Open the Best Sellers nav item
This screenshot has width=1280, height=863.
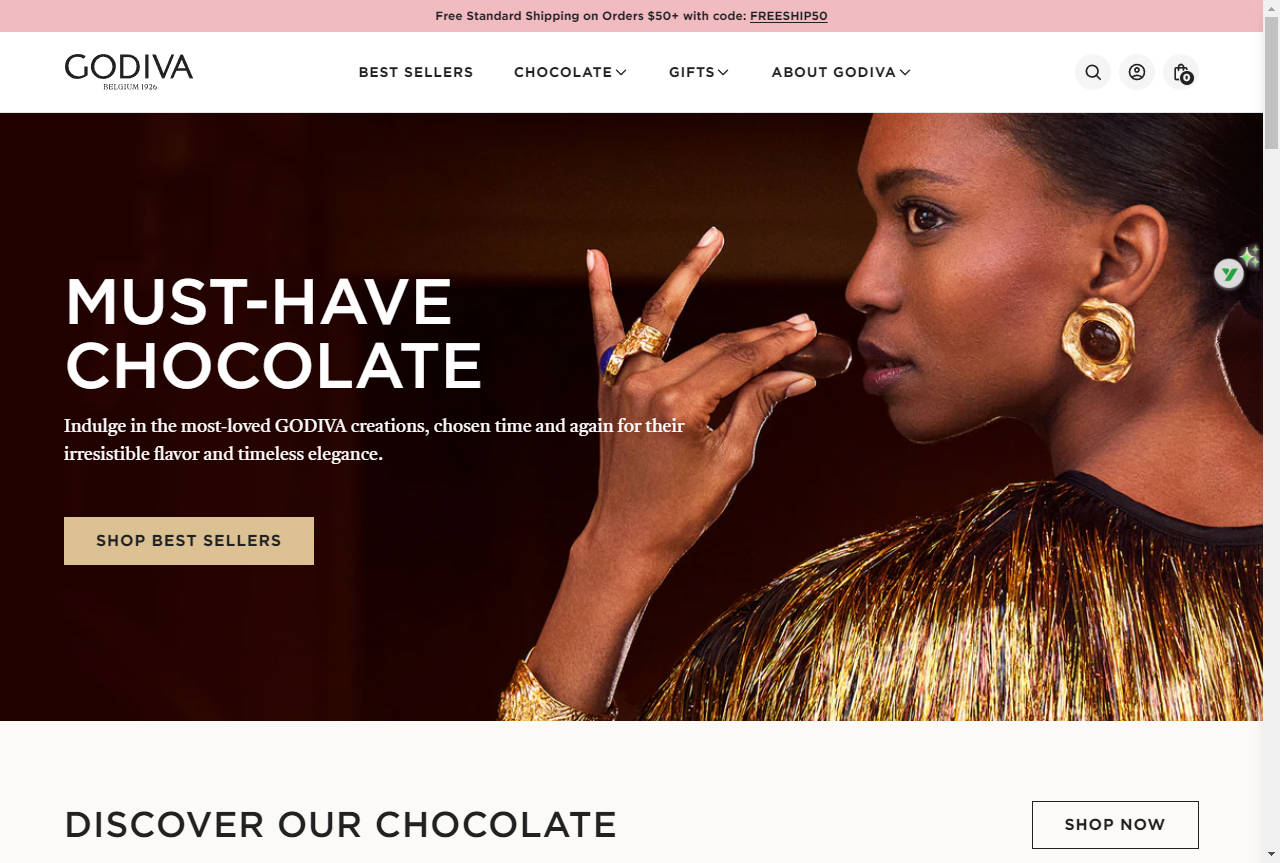pos(416,72)
